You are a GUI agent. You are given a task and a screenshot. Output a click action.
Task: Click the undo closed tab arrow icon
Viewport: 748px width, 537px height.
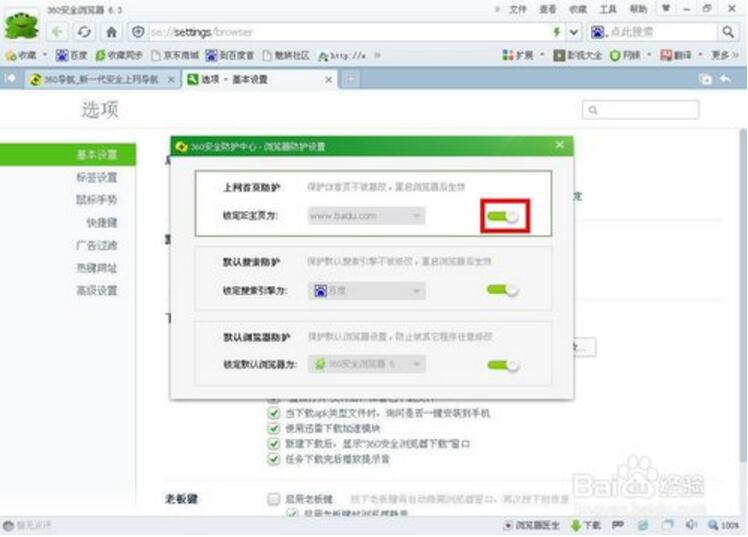726,79
